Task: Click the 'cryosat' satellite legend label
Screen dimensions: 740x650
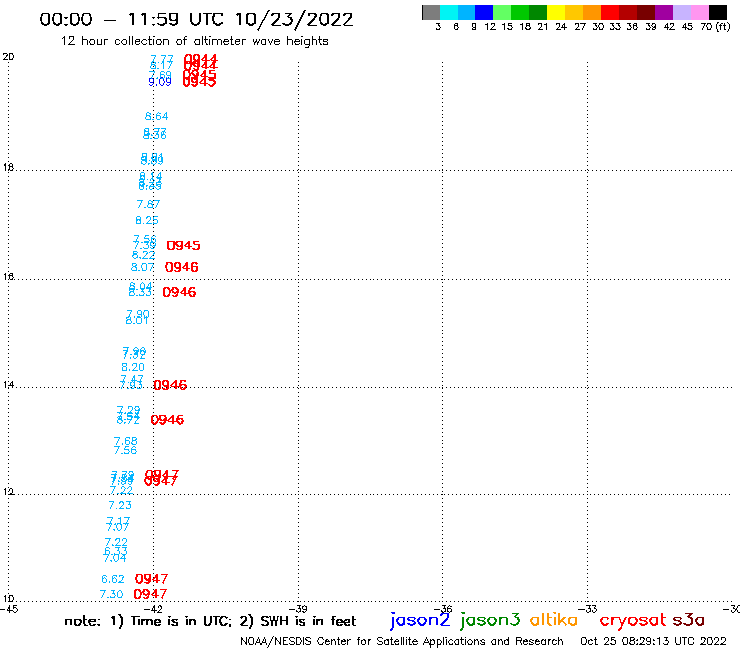Action: [x=633, y=620]
